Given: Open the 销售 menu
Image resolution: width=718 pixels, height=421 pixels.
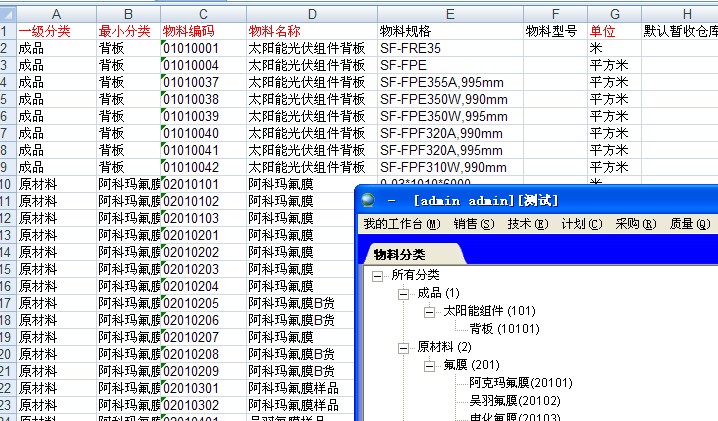Looking at the screenshot, I should tap(474, 224).
